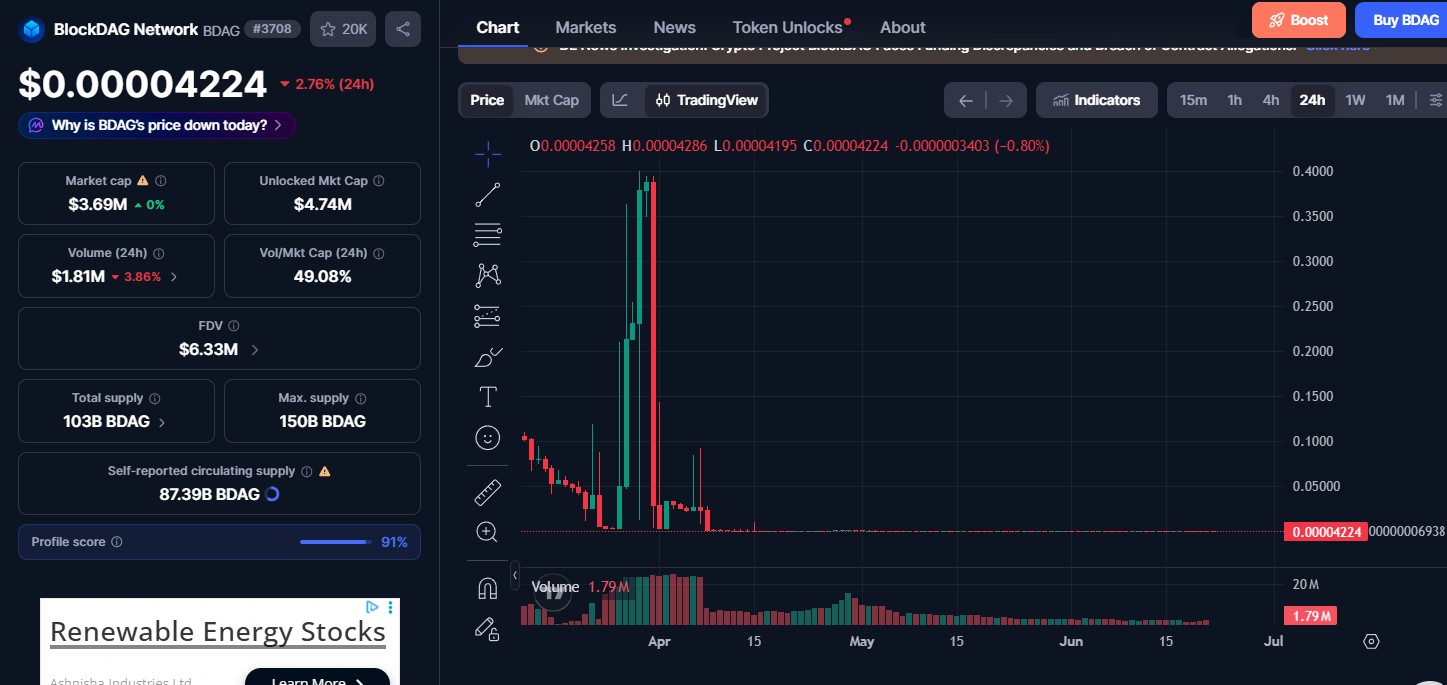Click info icon beside Max. supply
The height and width of the screenshot is (685, 1447).
[x=361, y=398]
